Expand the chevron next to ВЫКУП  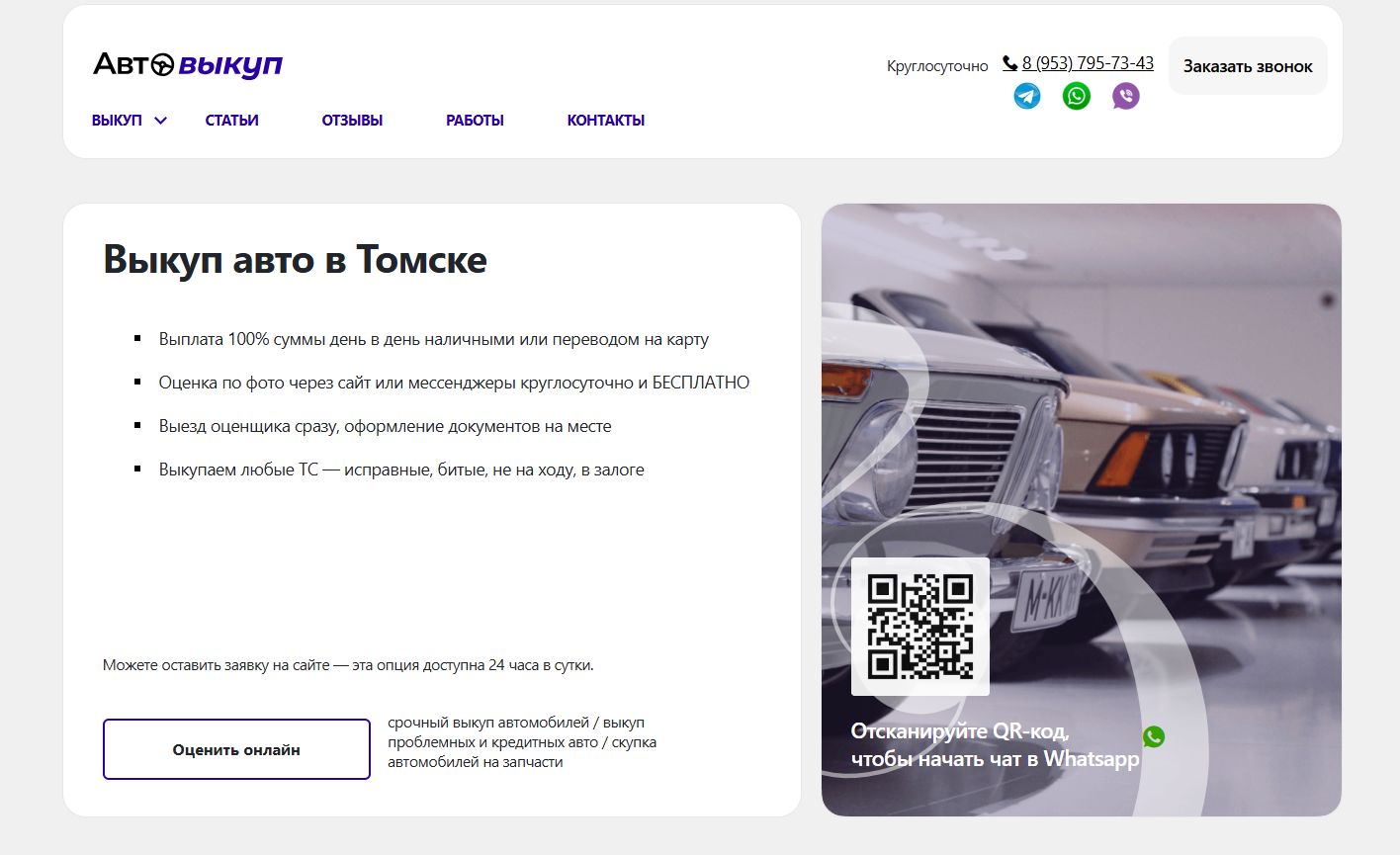click(x=161, y=121)
